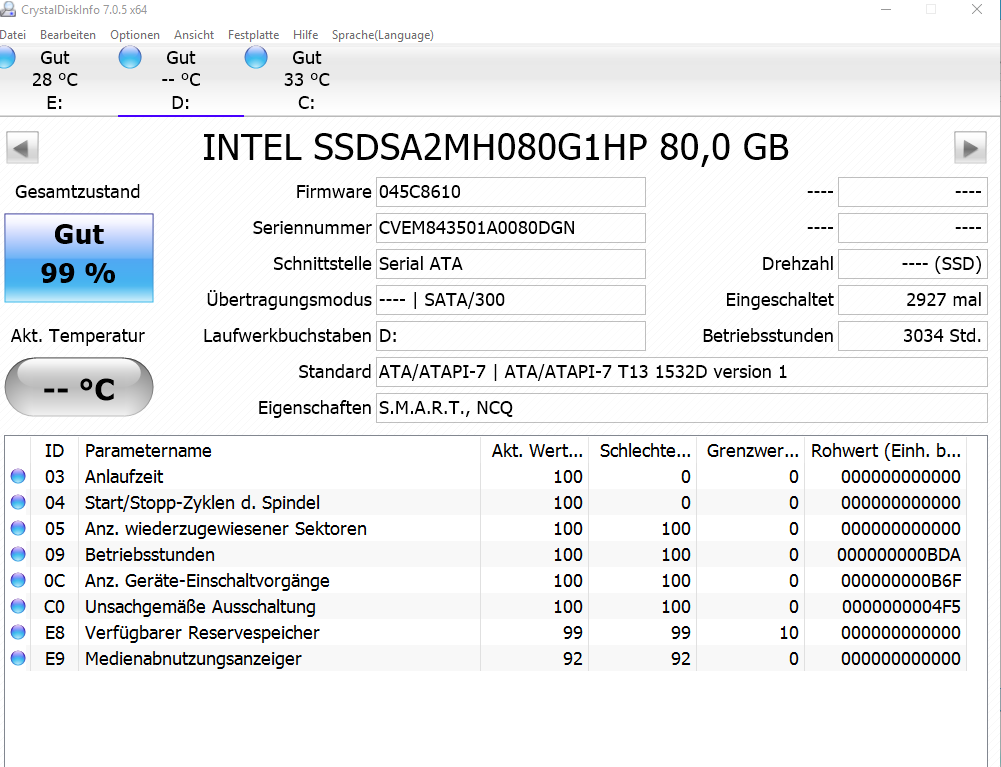Open the Optionen menu
Image resolution: width=1001 pixels, height=767 pixels.
point(135,35)
